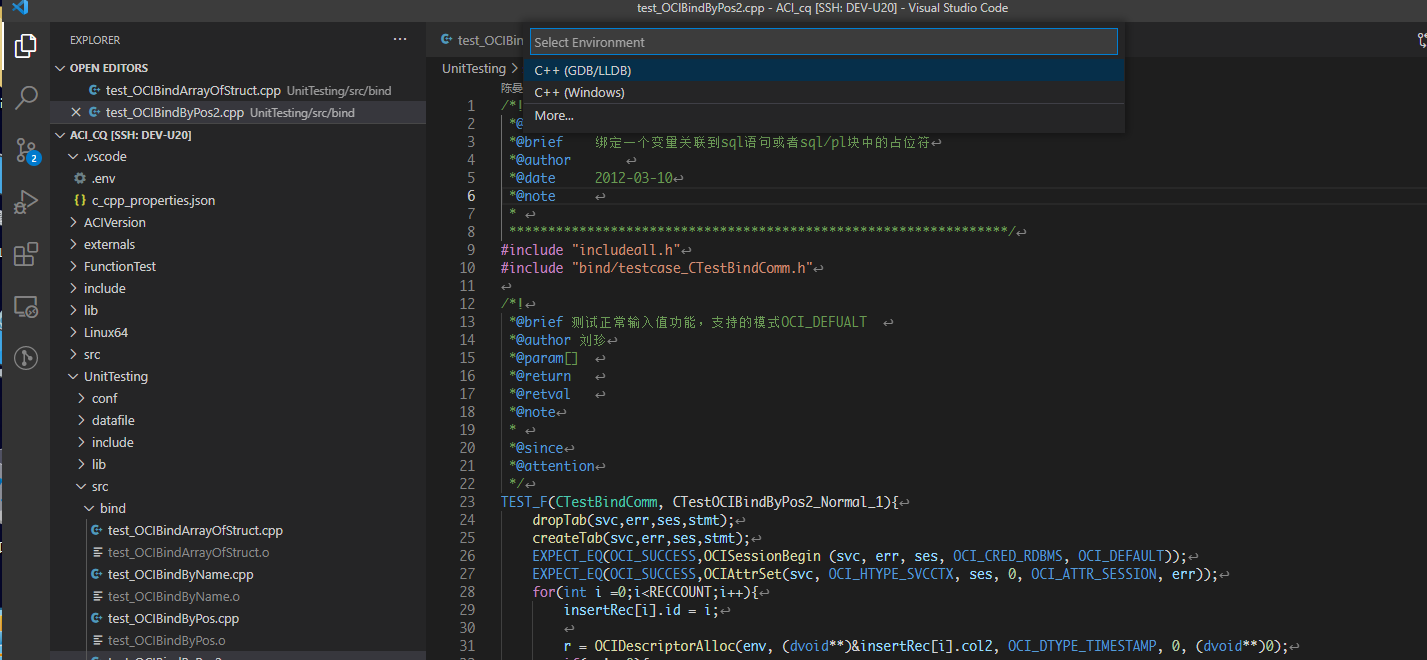Click the date 2012-03-10 in comment
Image resolution: width=1427 pixels, height=660 pixels.
pos(633,178)
